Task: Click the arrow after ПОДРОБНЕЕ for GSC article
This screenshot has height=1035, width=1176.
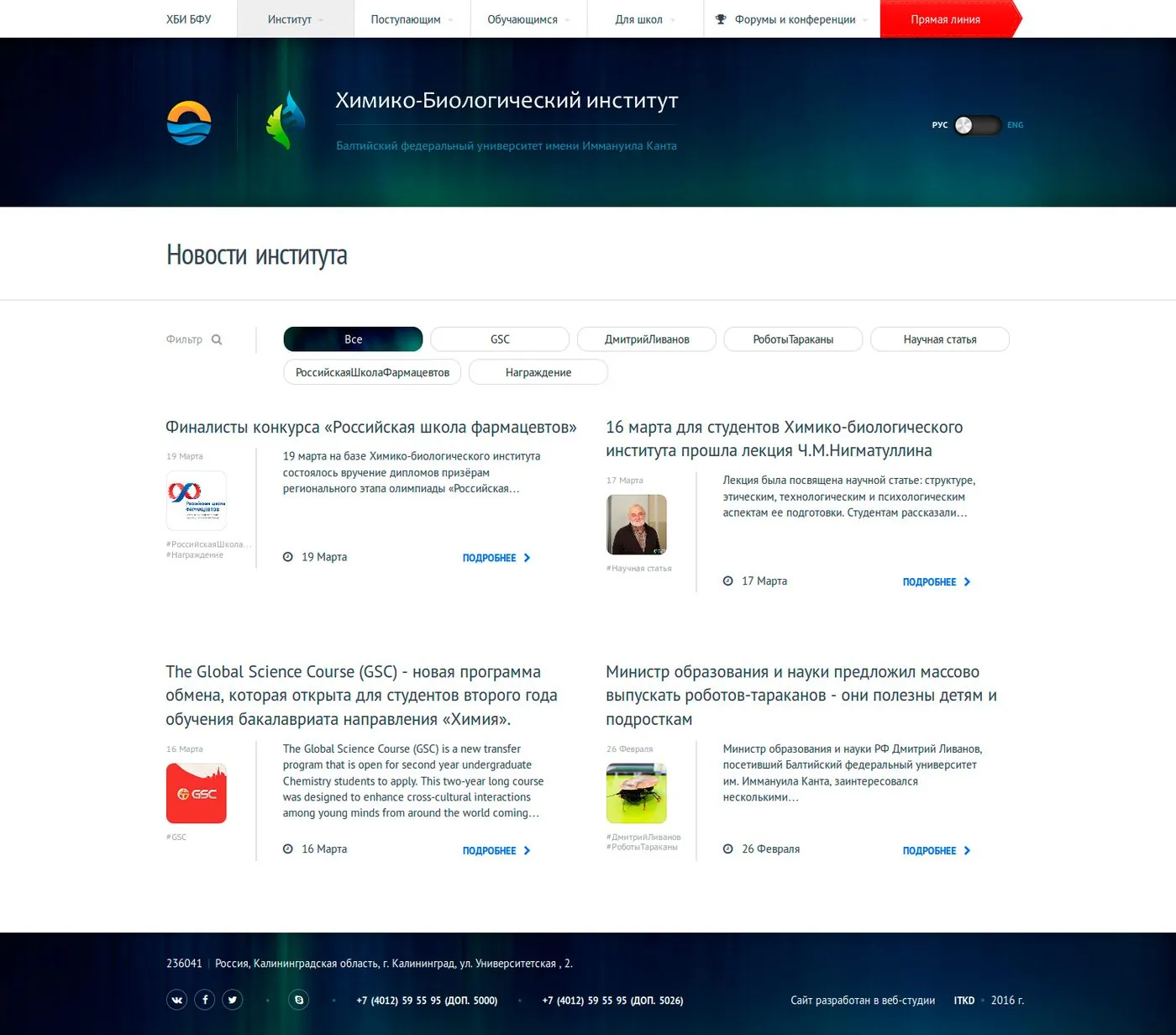Action: 527,851
